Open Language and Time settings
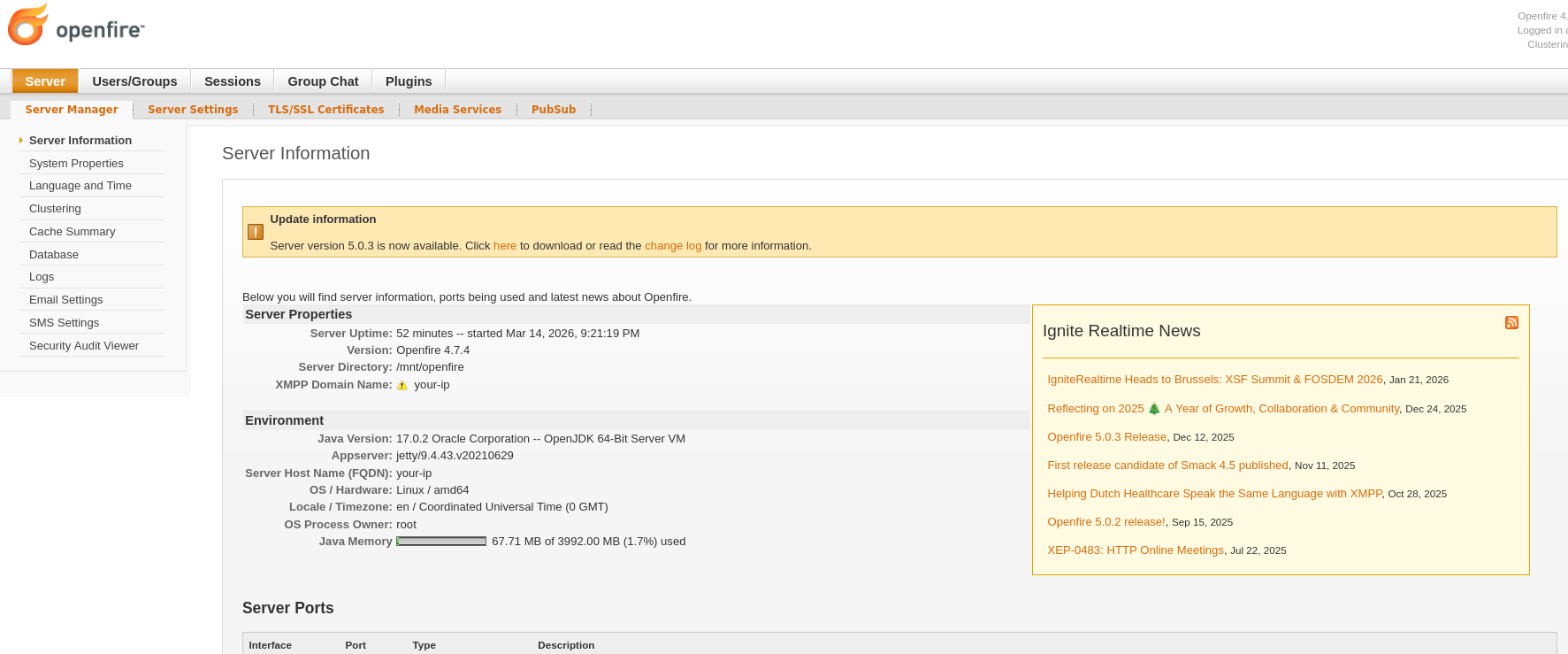This screenshot has width=1568, height=654. point(80,186)
